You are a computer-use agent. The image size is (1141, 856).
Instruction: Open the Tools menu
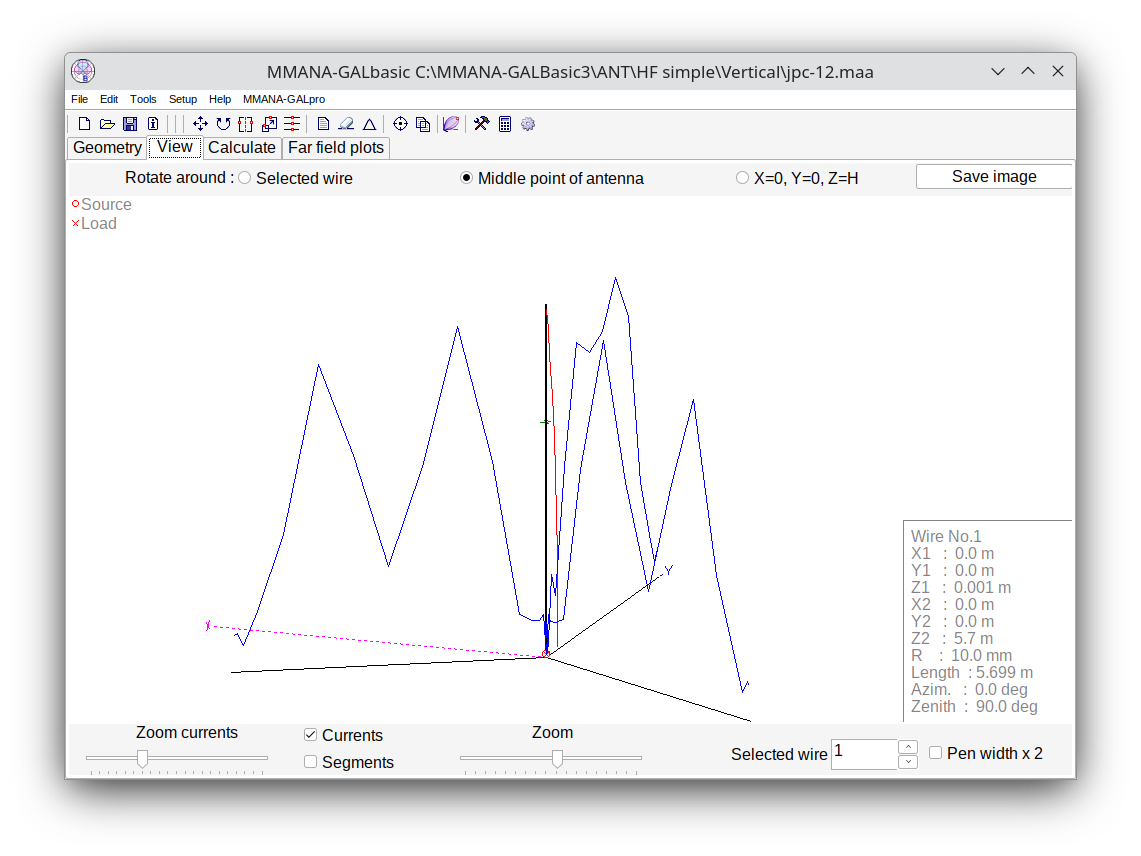click(x=143, y=99)
